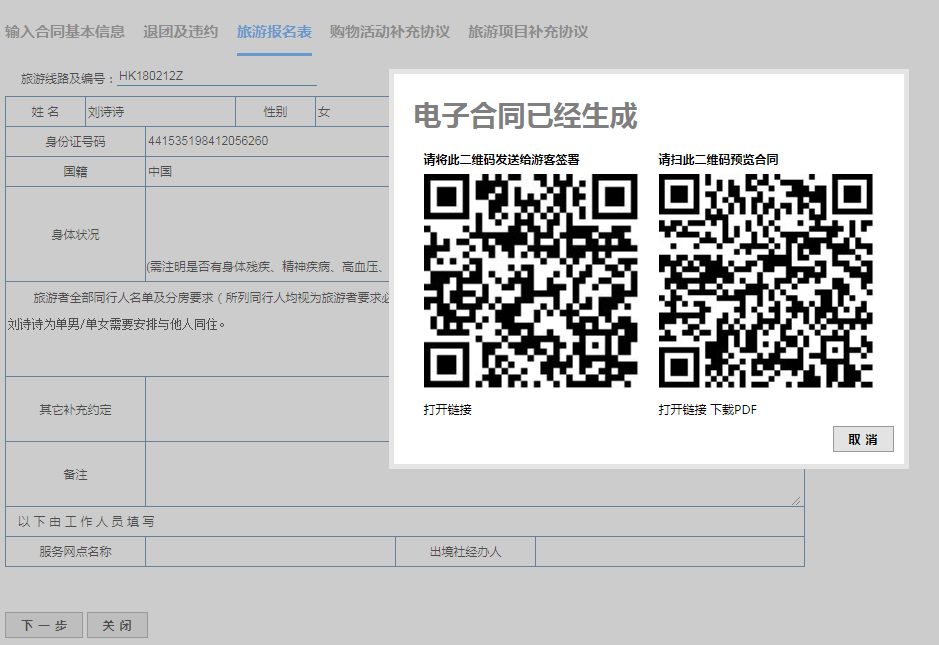Click the 身份证号码 row label
The image size is (939, 645).
coord(75,141)
